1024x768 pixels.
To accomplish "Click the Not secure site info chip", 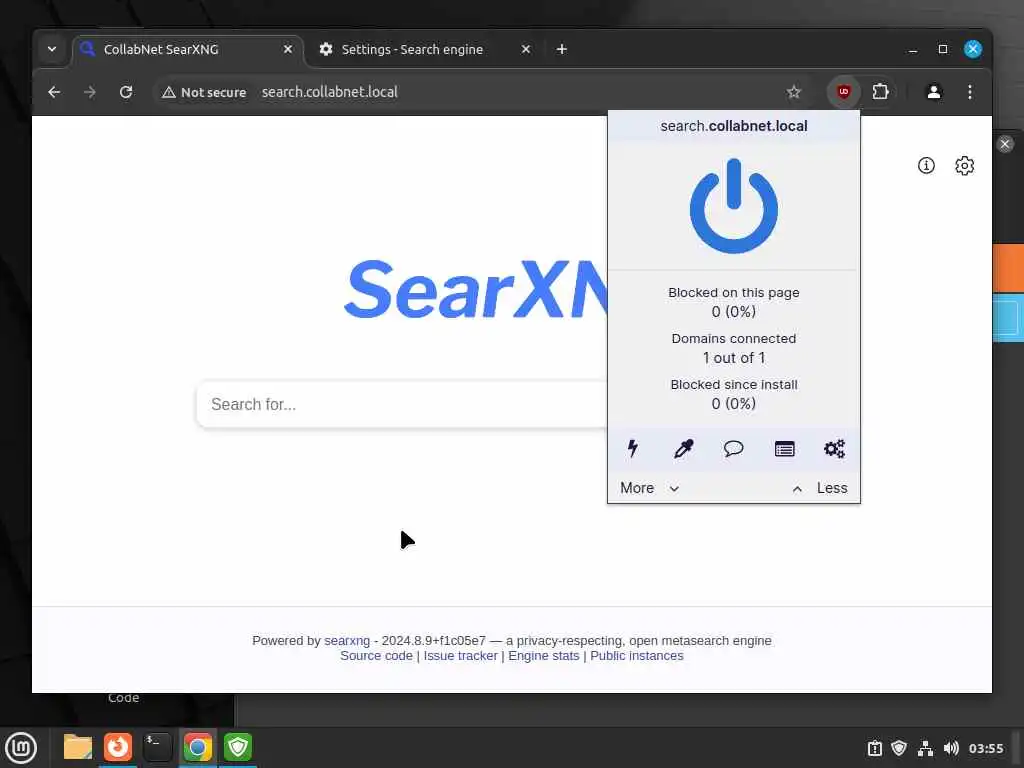I will [x=204, y=92].
